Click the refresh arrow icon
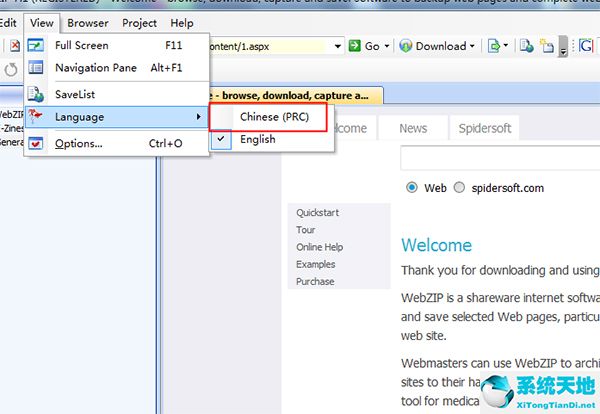Image resolution: width=600 pixels, height=414 pixels. pos(11,70)
